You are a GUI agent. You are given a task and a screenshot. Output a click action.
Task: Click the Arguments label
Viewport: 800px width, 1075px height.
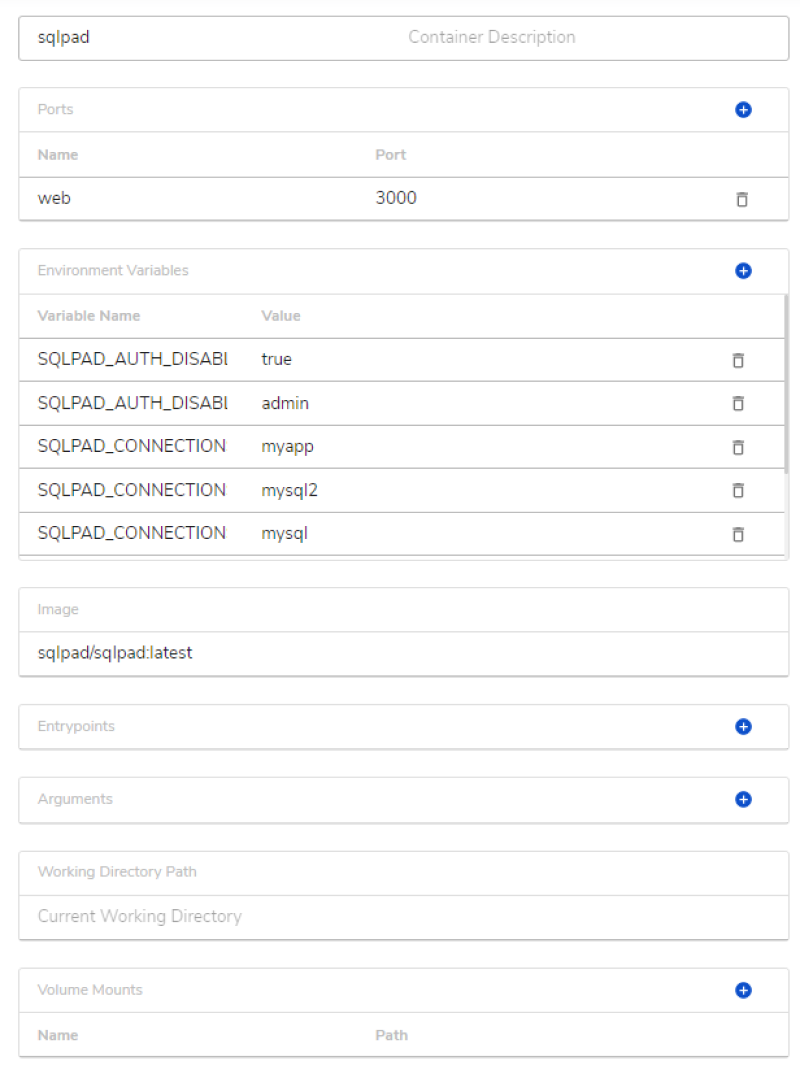click(x=75, y=799)
